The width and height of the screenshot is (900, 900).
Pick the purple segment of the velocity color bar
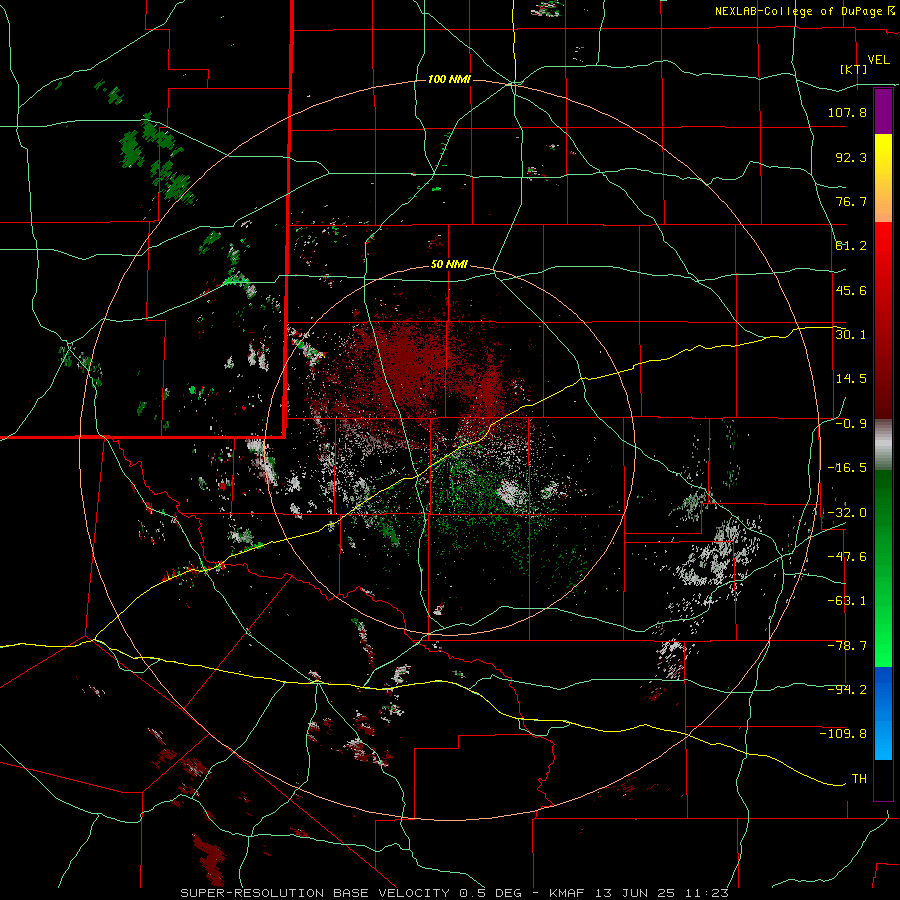[883, 111]
